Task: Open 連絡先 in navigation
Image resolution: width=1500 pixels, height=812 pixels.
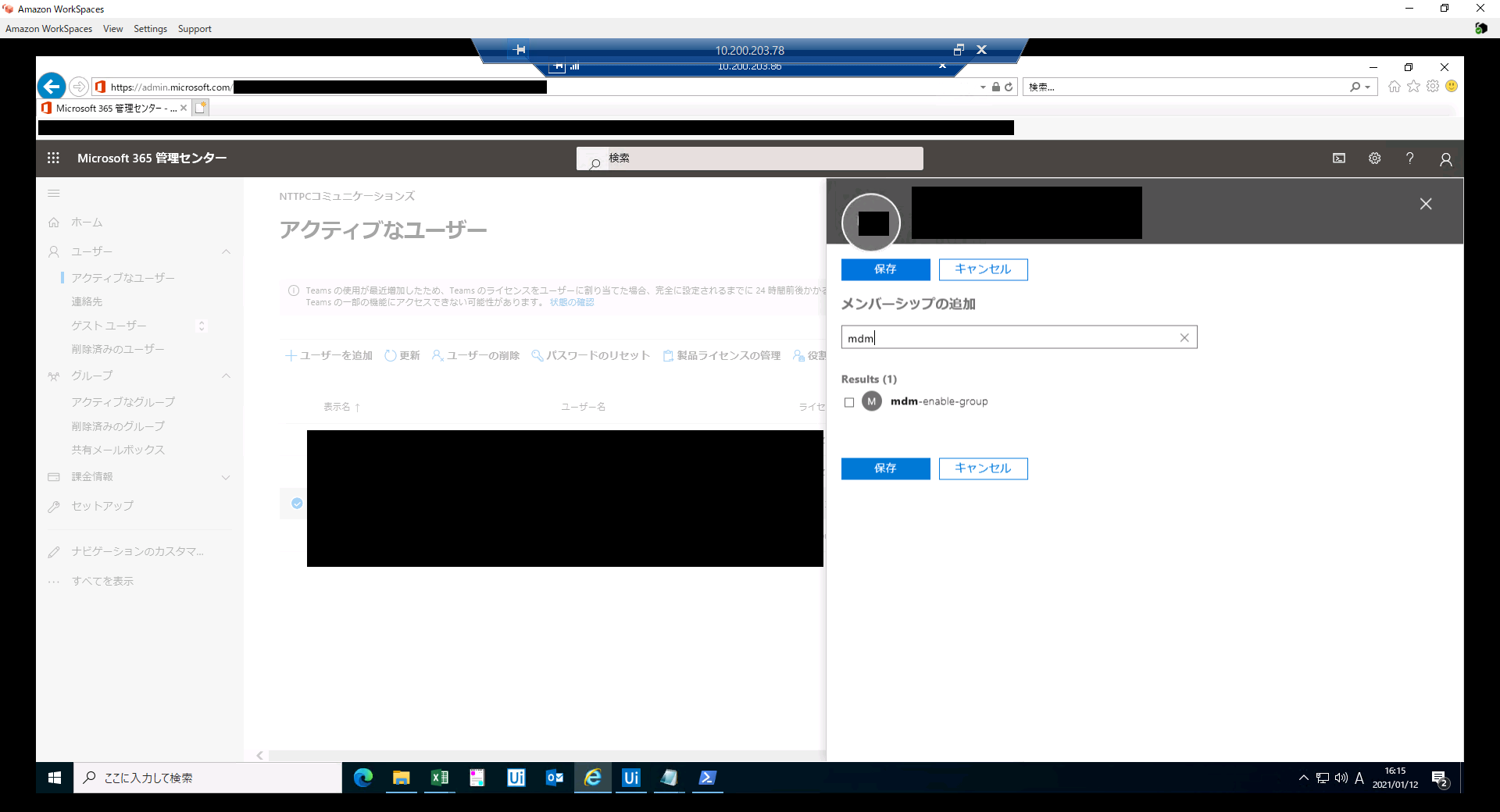Action: click(x=87, y=301)
